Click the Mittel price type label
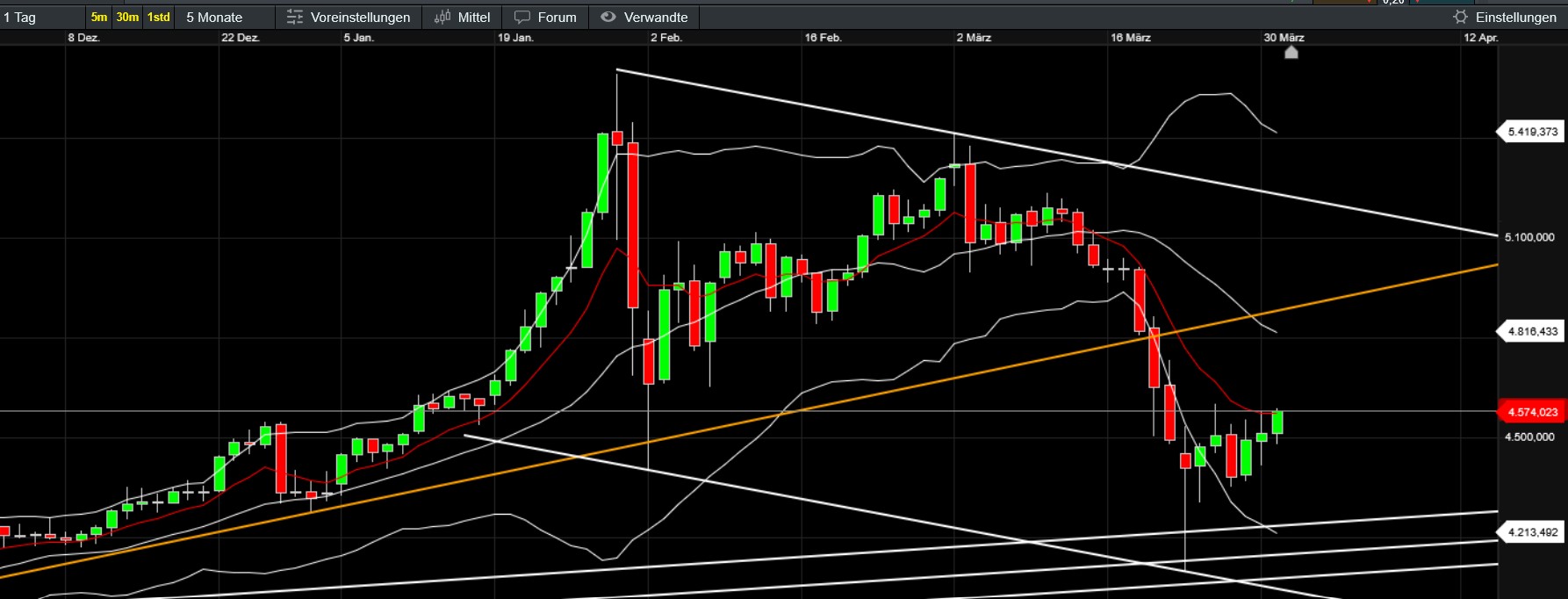This screenshot has width=1568, height=599. tap(474, 18)
